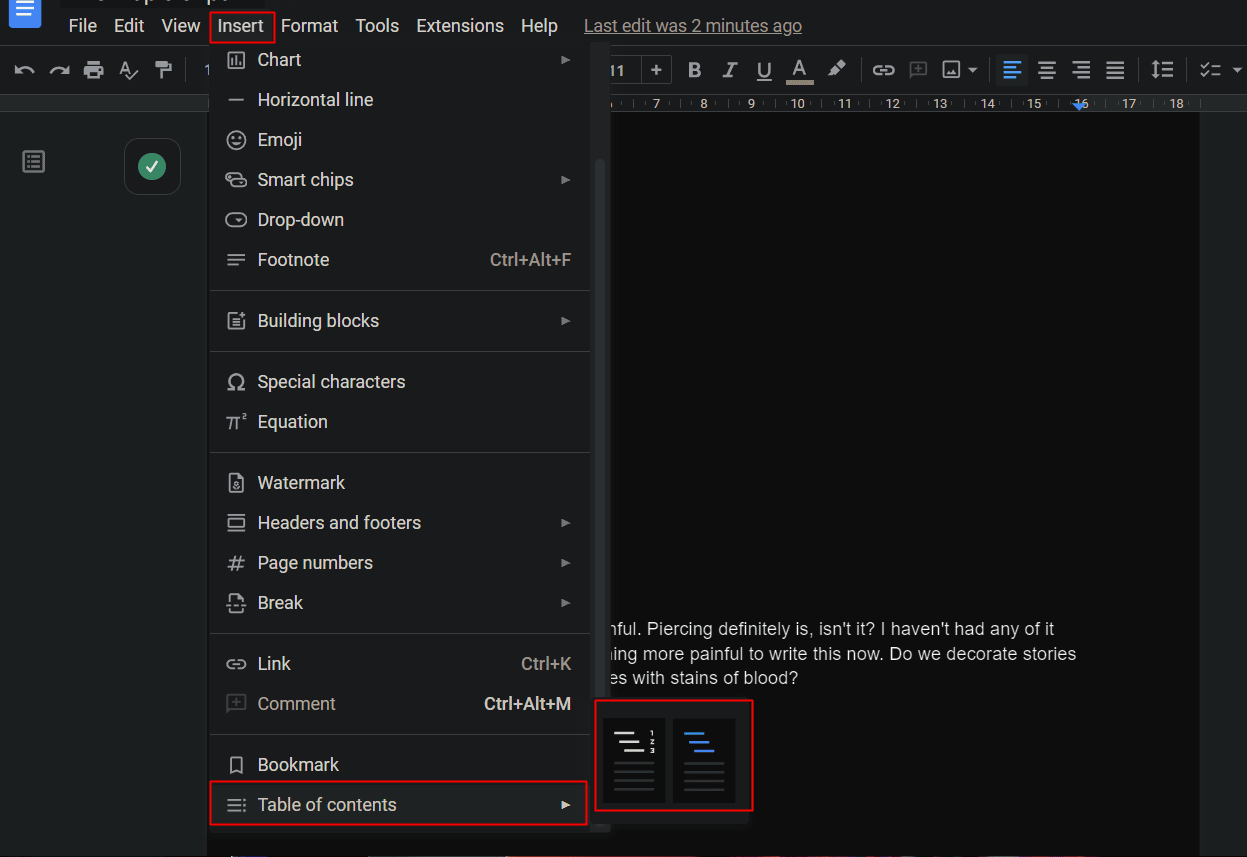1247x857 pixels.
Task: Insert a Horizontal line
Action: click(400, 100)
